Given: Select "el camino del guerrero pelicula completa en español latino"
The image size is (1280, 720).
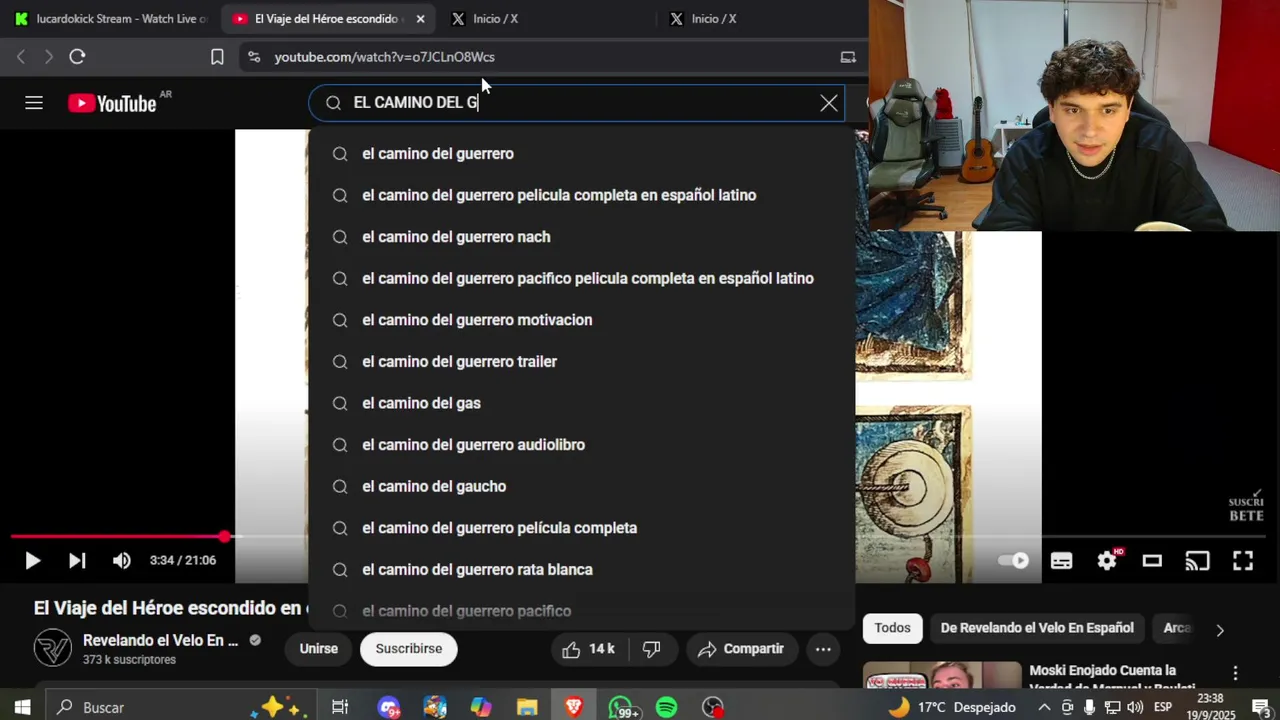Looking at the screenshot, I should click(x=582, y=195).
